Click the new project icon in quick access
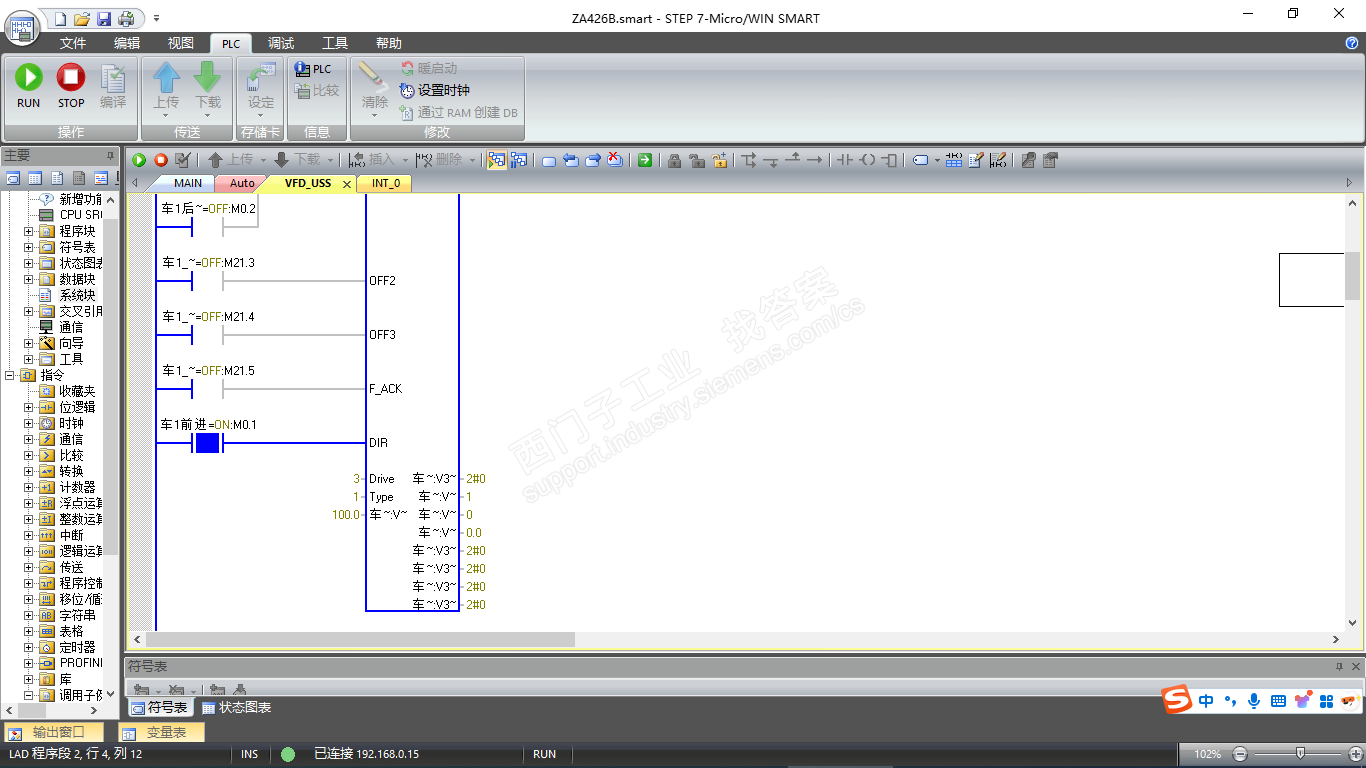The width and height of the screenshot is (1366, 768). (x=61, y=18)
